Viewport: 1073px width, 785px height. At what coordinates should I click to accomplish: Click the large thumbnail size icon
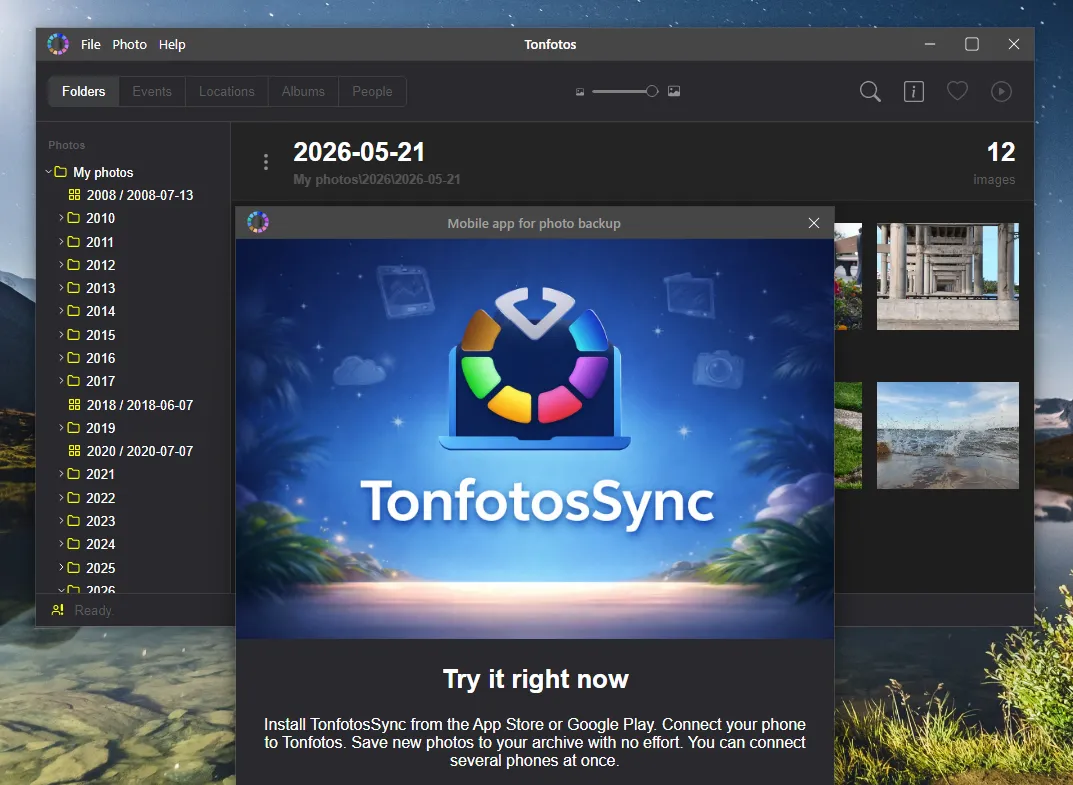pos(674,91)
